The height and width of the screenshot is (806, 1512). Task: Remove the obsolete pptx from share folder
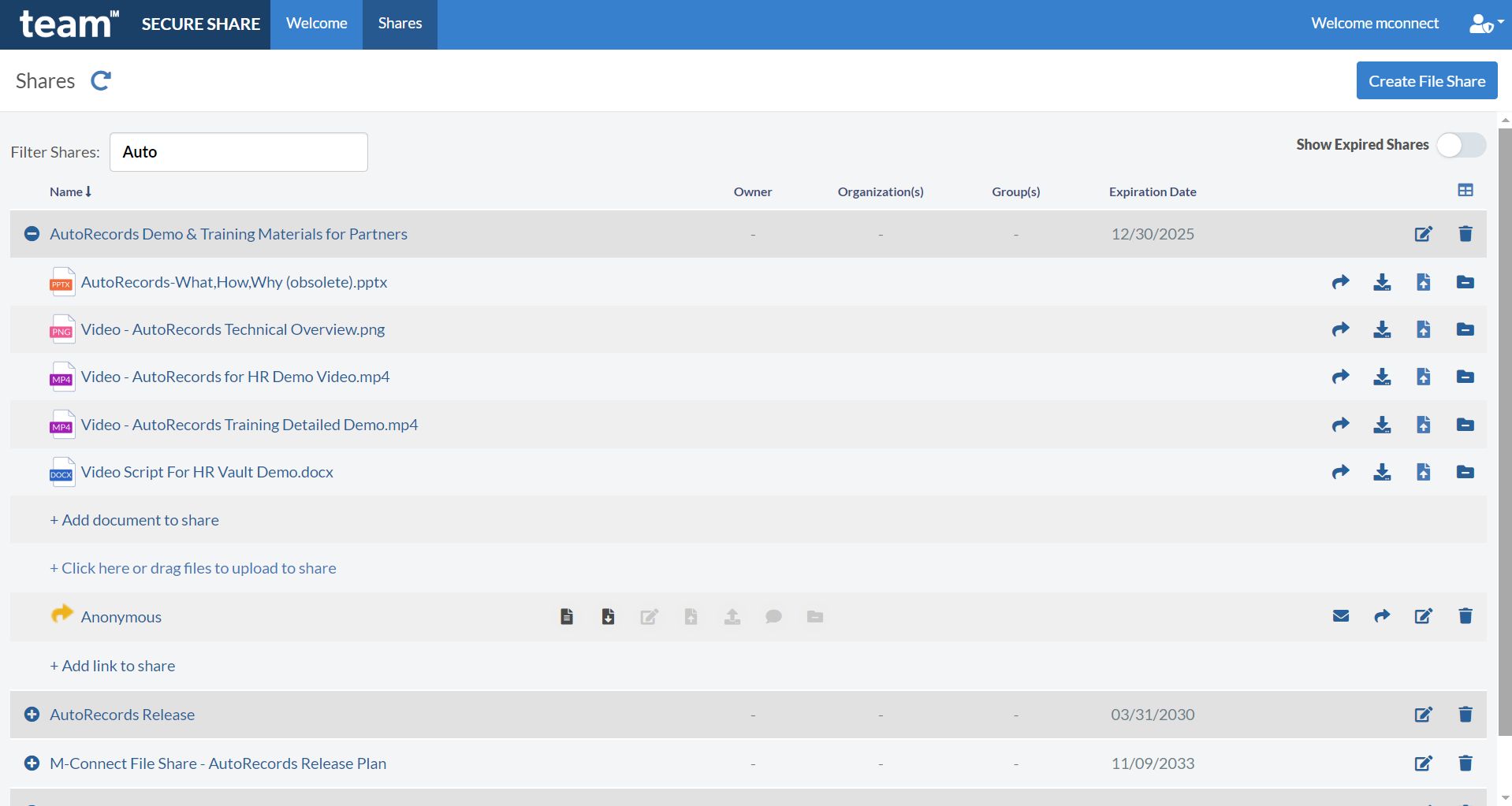click(1465, 282)
